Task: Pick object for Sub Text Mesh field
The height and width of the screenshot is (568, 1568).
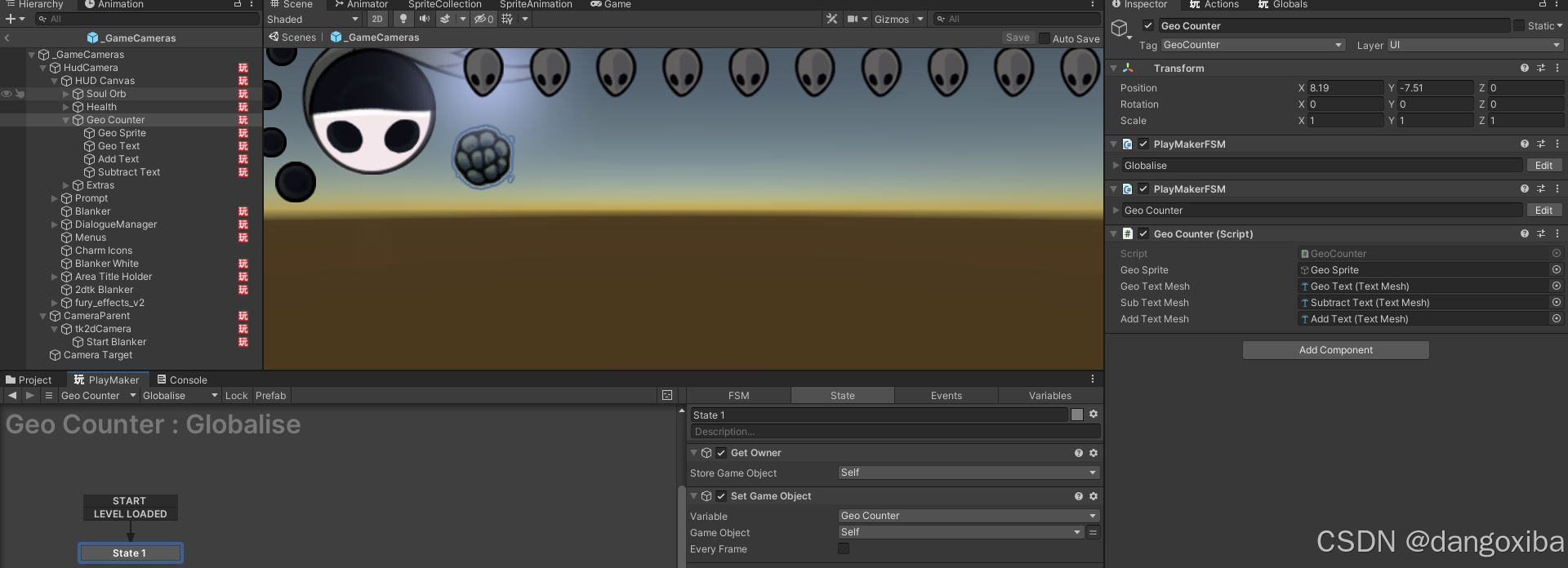Action: pos(1556,303)
